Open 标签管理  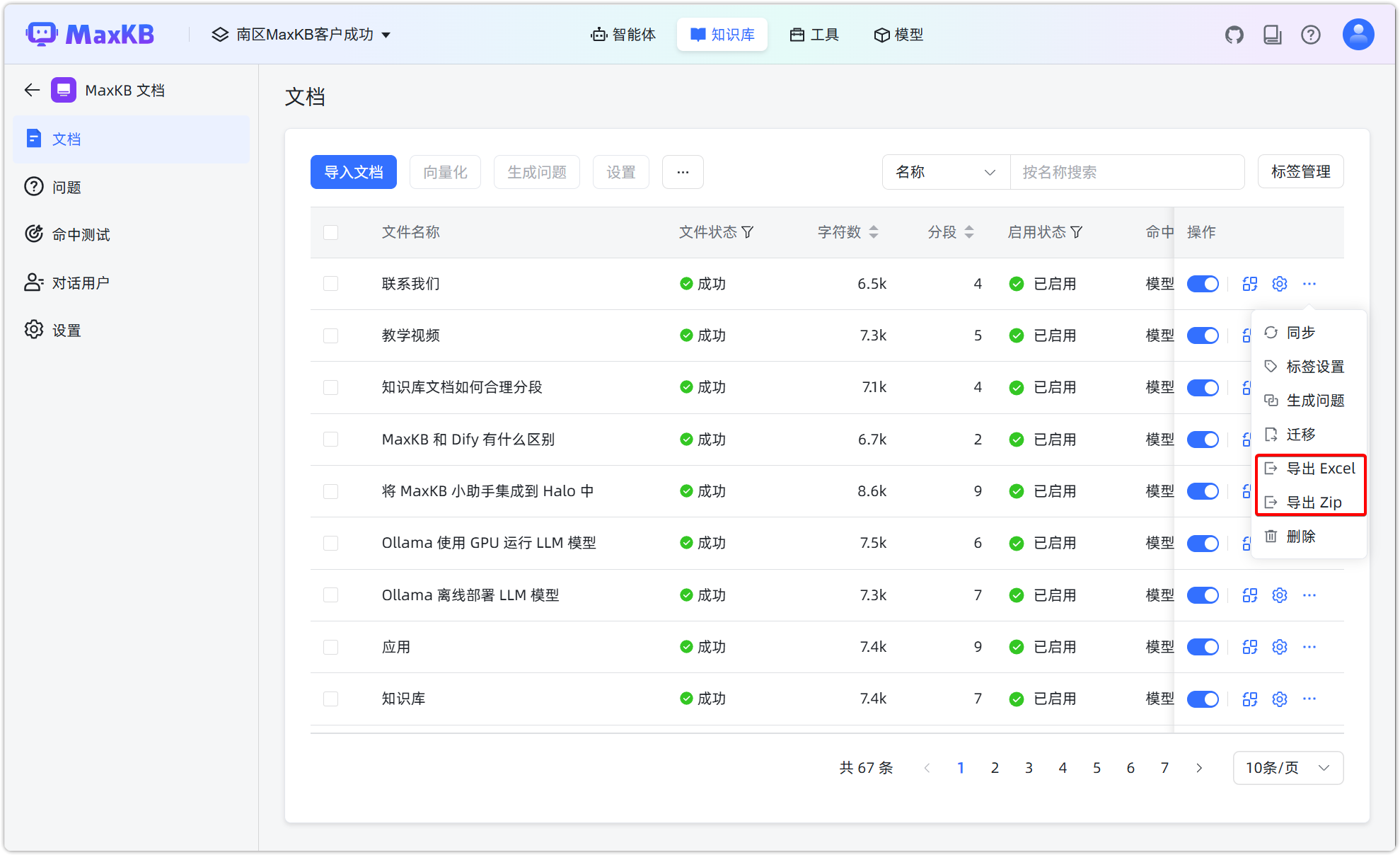click(1300, 171)
